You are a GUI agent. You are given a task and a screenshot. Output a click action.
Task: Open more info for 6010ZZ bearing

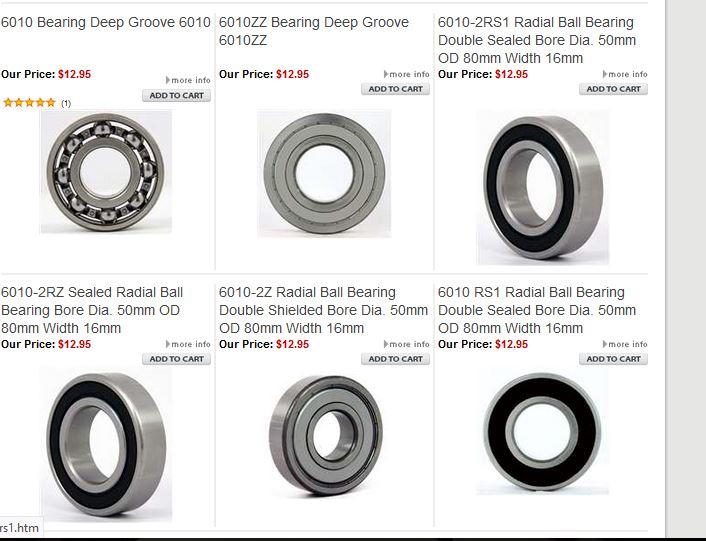tap(407, 74)
